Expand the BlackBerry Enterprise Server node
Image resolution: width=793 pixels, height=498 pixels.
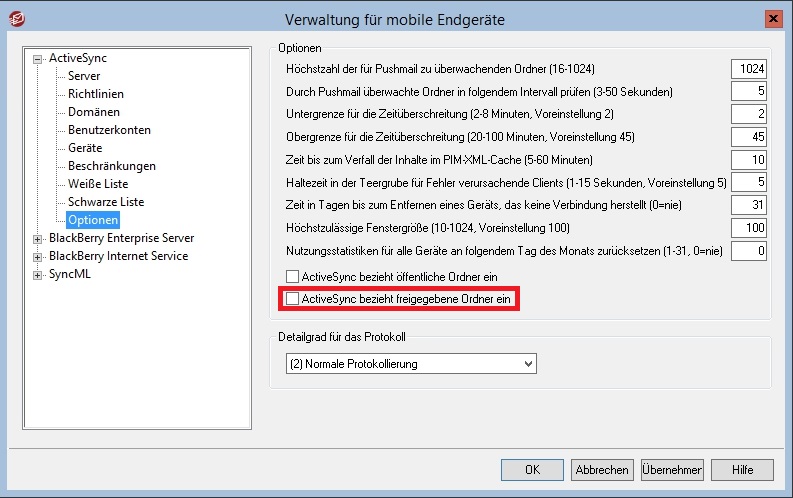click(x=38, y=238)
